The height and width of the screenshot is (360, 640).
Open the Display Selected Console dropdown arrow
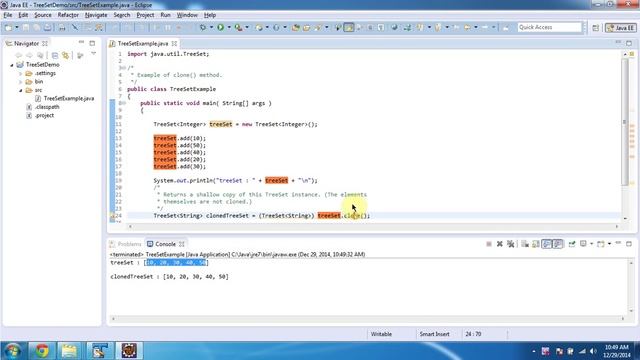click(591, 244)
